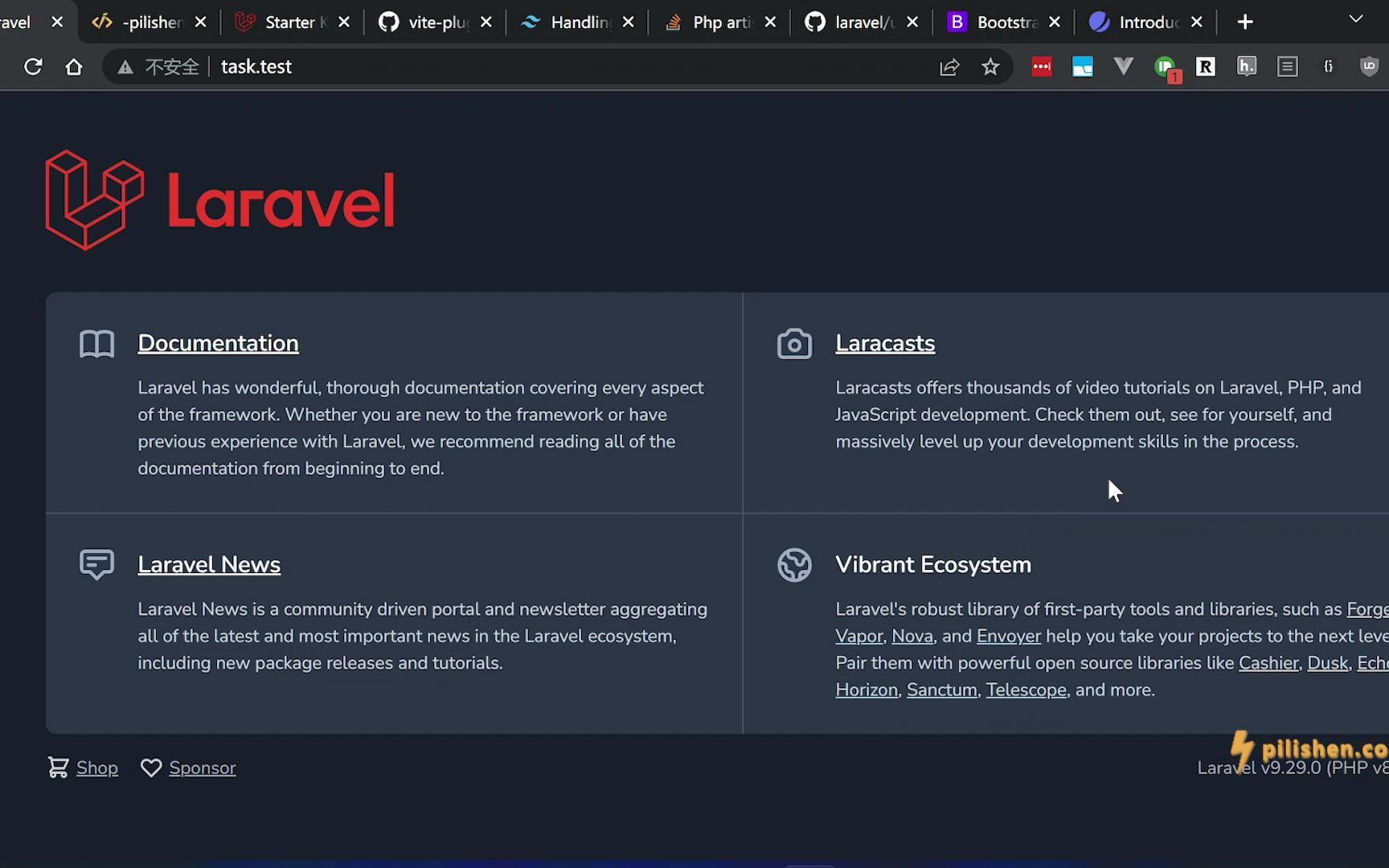Open the red extension icon in toolbar
This screenshot has height=868, width=1389.
point(1042,67)
